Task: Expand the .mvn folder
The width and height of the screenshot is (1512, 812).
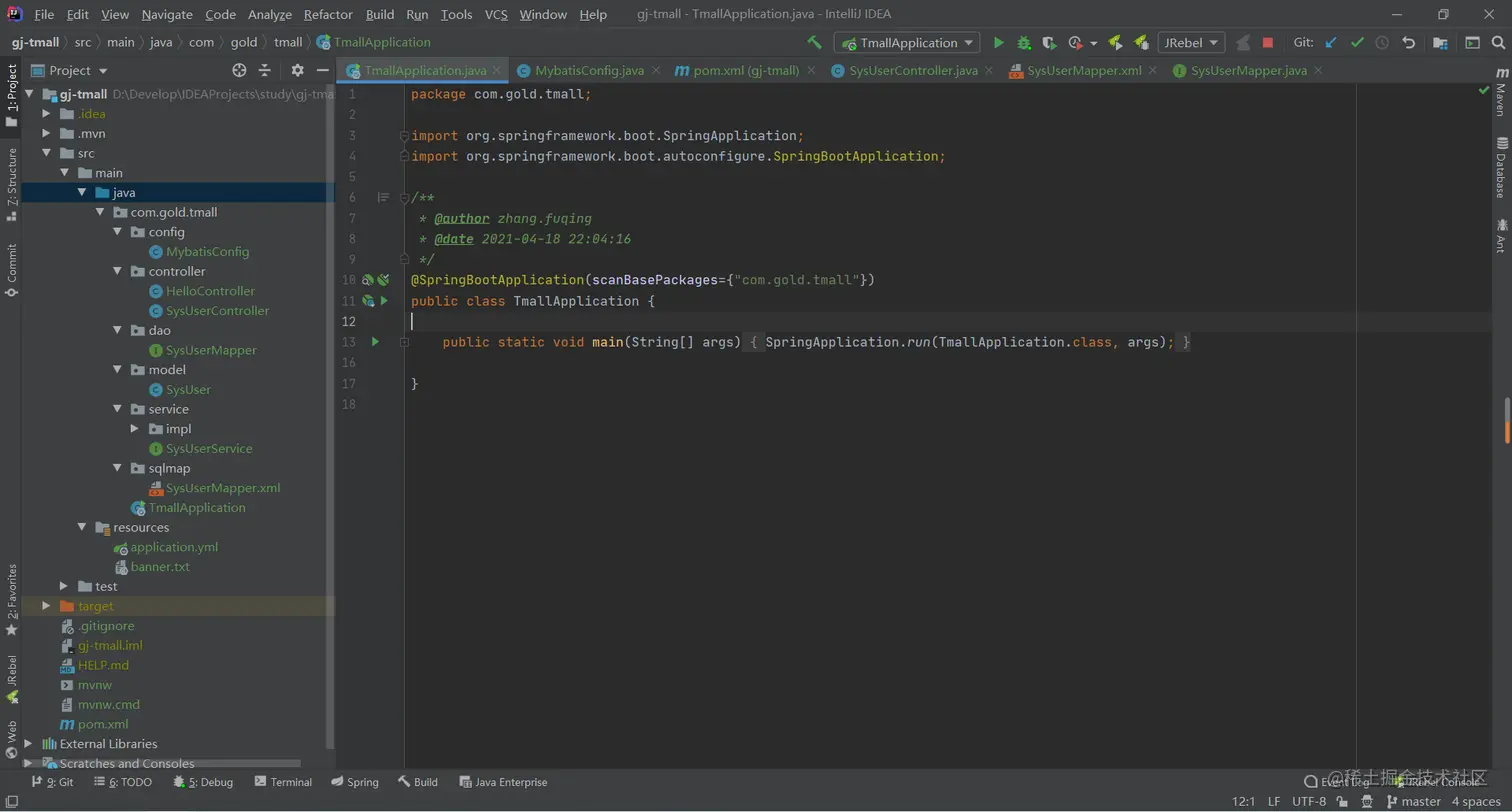Action: click(46, 133)
